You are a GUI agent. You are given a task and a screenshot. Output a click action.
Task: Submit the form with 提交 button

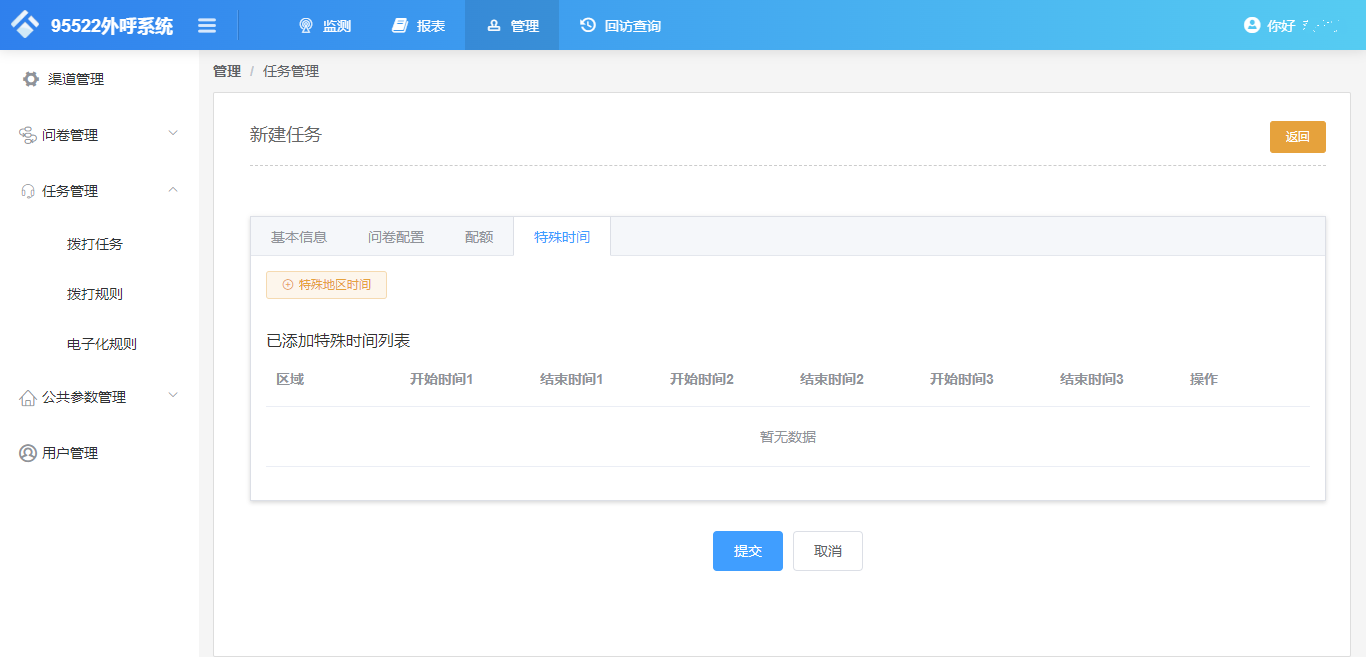pos(747,550)
